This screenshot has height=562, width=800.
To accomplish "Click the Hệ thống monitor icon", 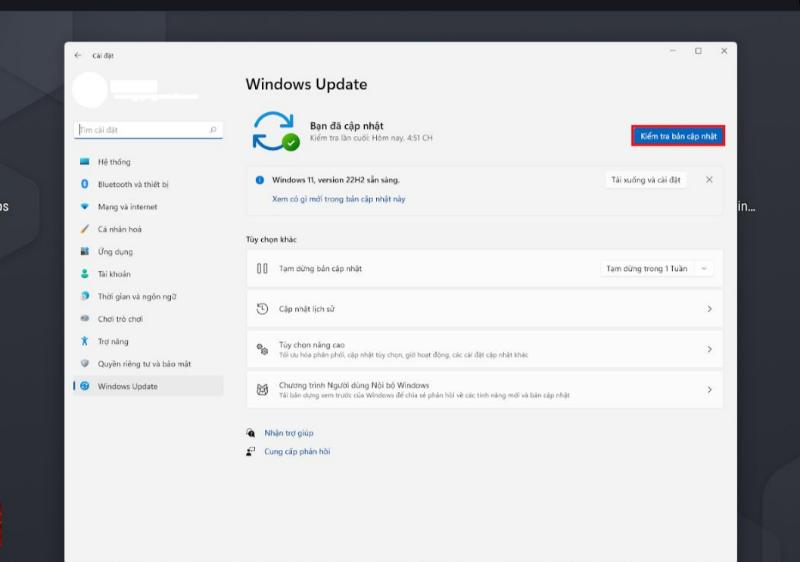I will pos(85,162).
